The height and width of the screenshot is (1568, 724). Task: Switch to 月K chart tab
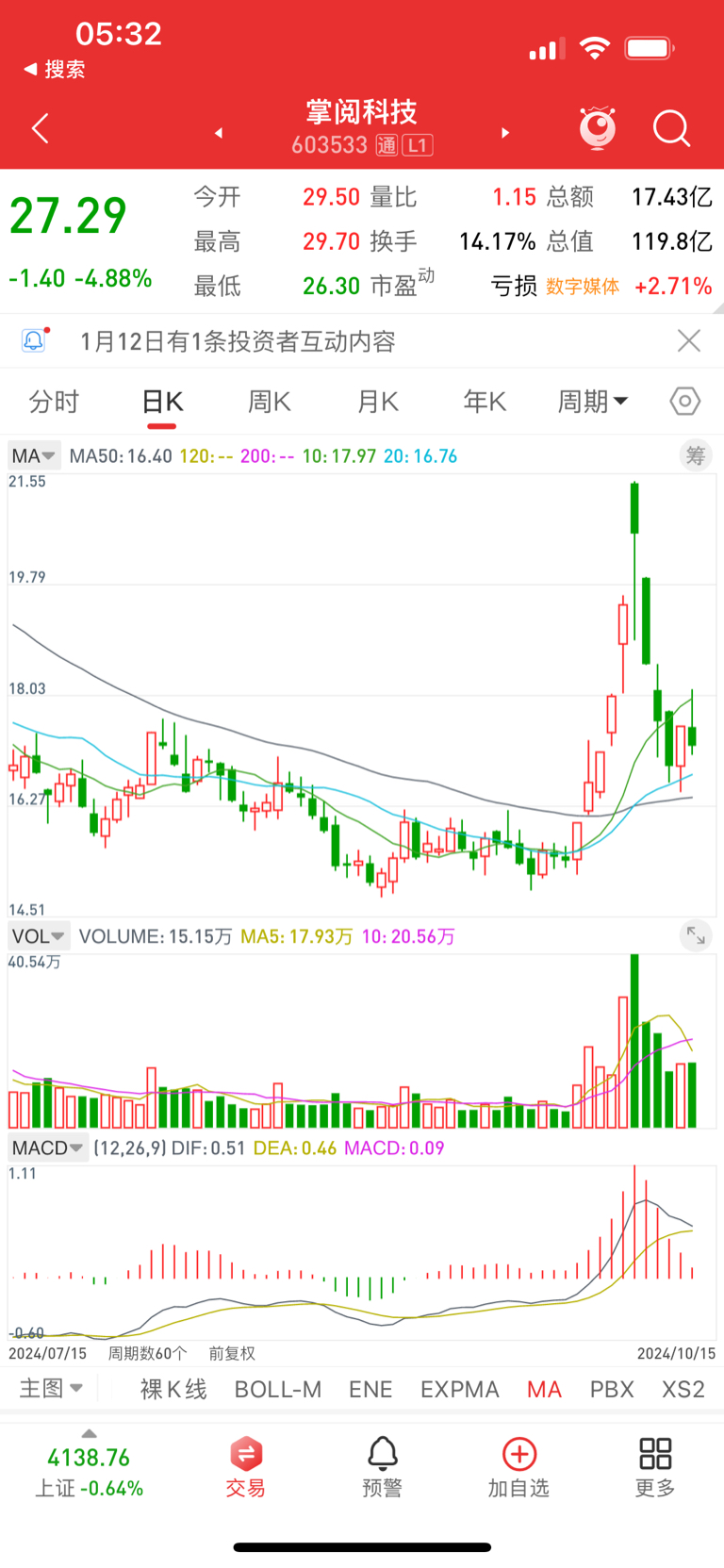(378, 402)
